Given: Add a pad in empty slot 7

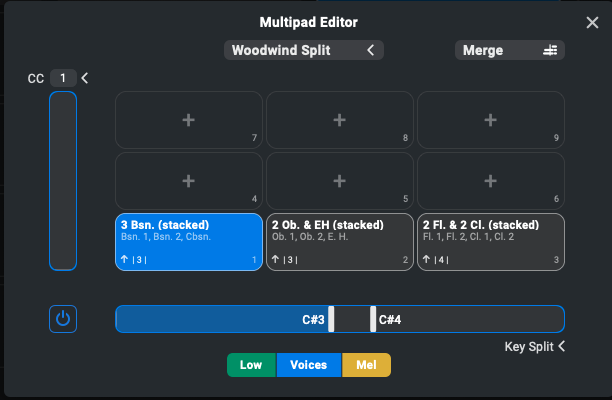Looking at the screenshot, I should pyautogui.click(x=189, y=120).
